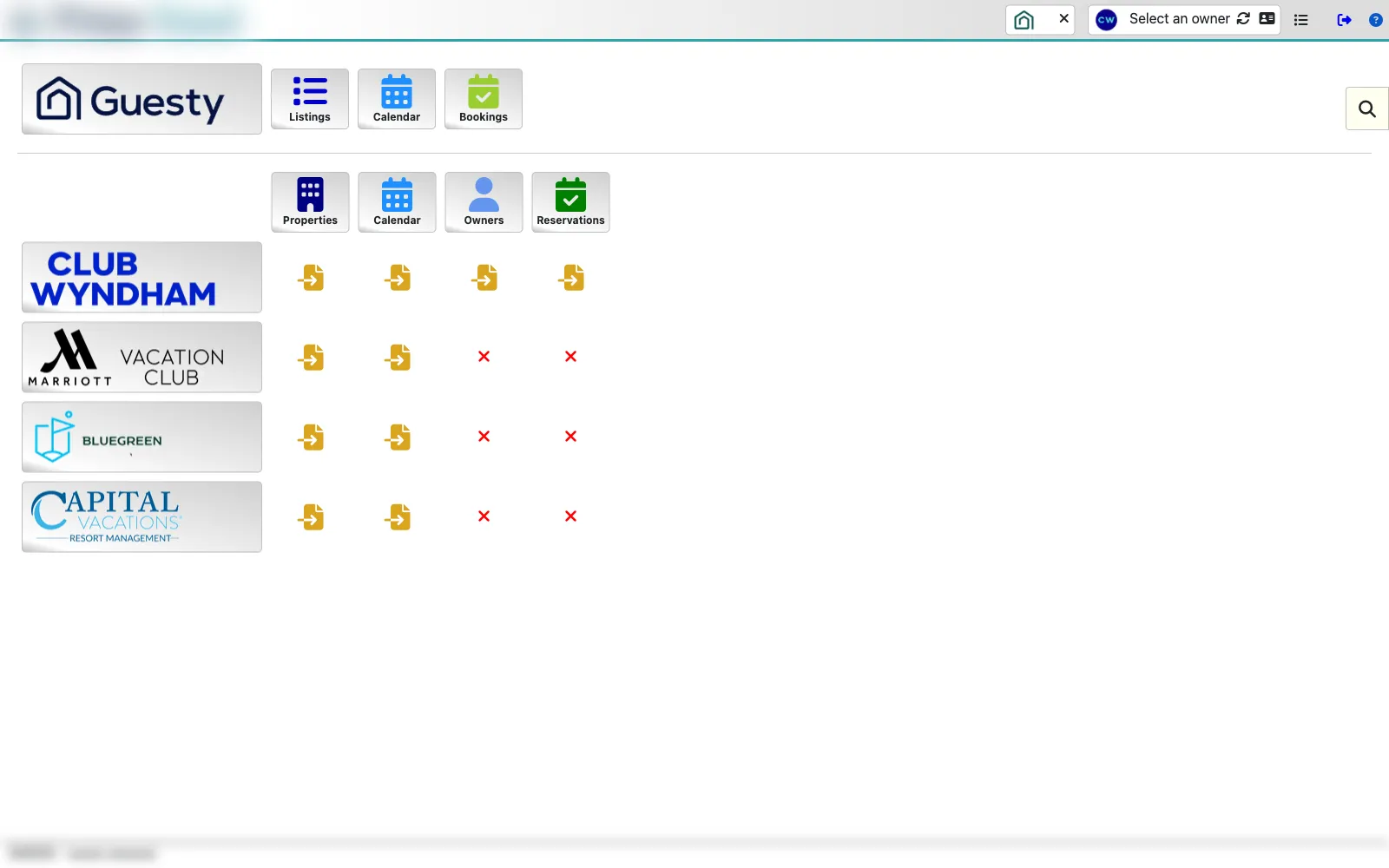Open the Guesty Listings button
The image size is (1389, 868).
coord(310,99)
